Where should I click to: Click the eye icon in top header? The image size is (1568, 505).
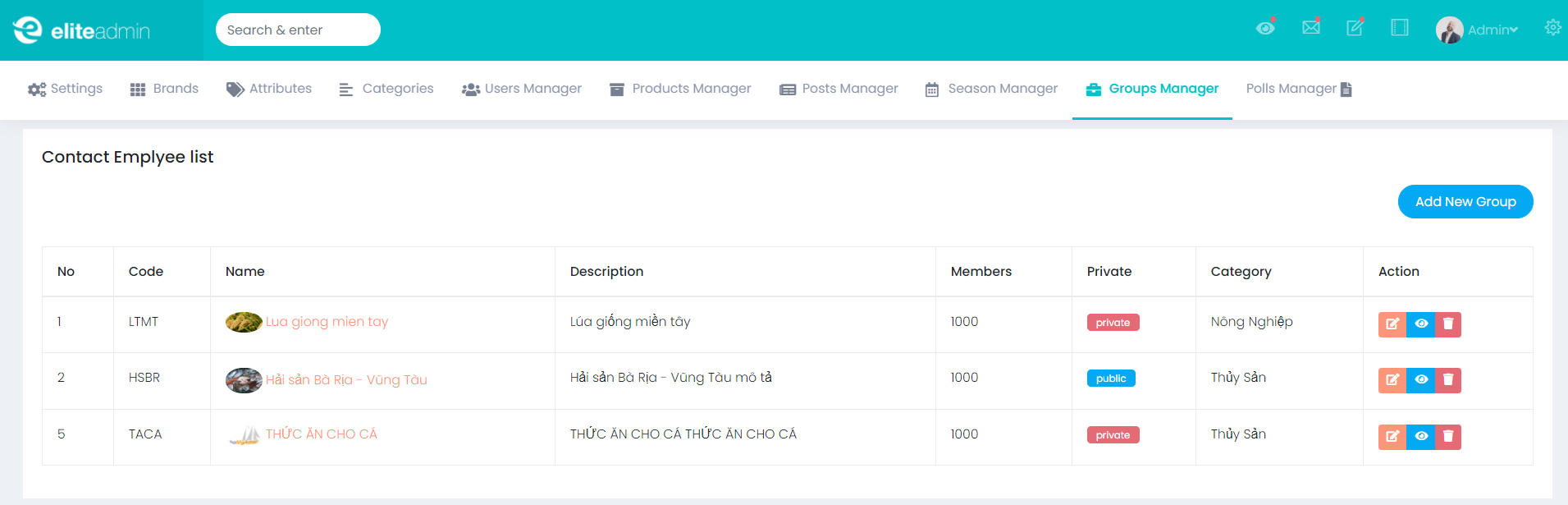(x=1265, y=29)
